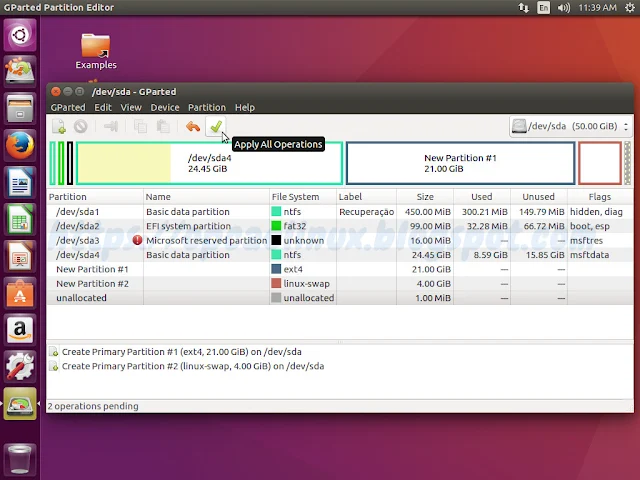Open the View menu
Screen dimensions: 640x480
131,107
